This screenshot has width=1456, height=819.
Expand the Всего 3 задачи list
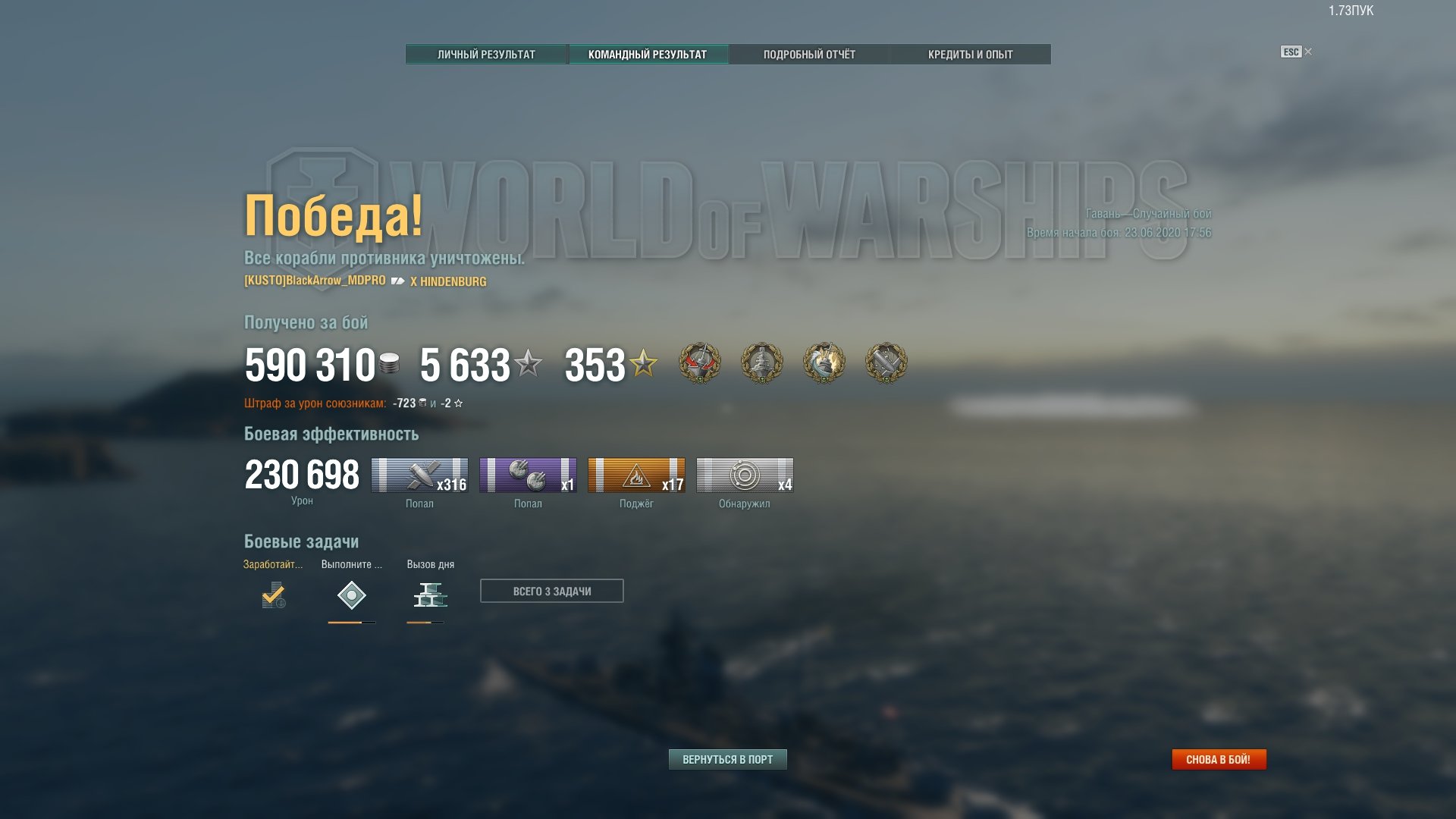pyautogui.click(x=552, y=591)
